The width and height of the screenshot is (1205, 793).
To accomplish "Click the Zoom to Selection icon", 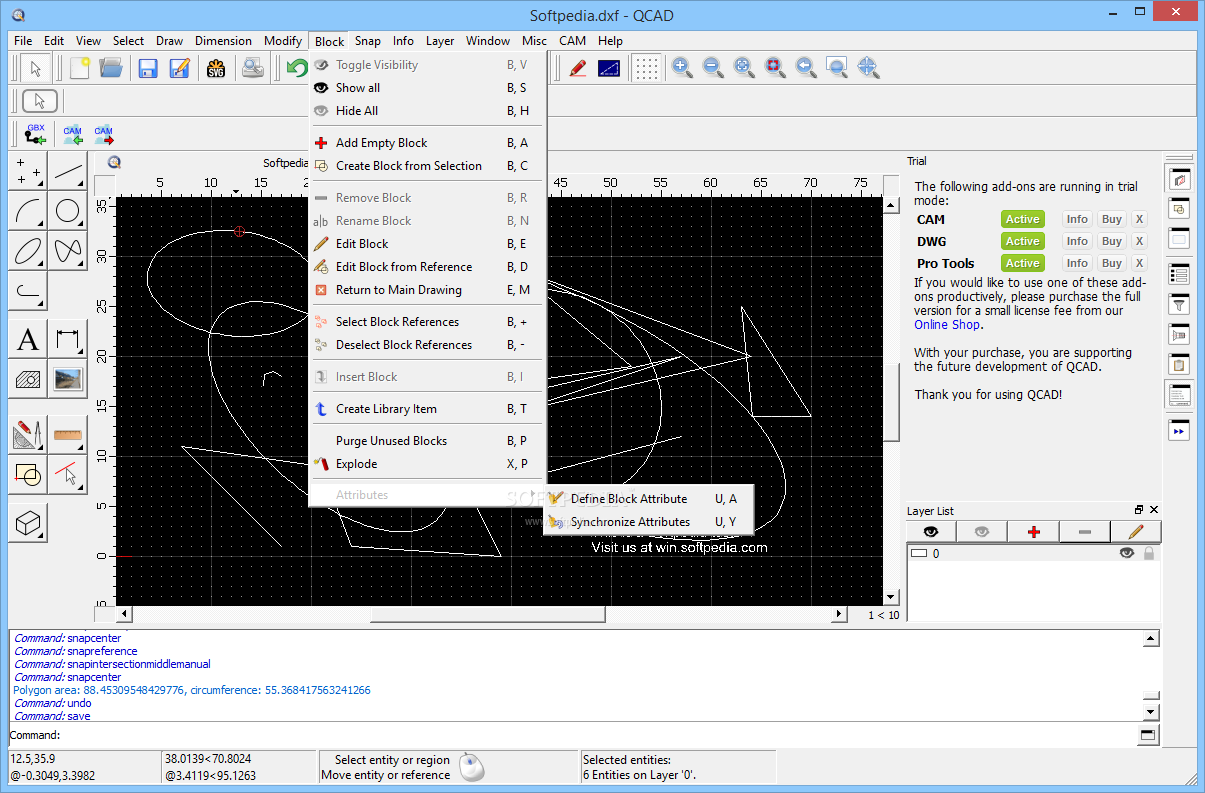I will point(775,68).
